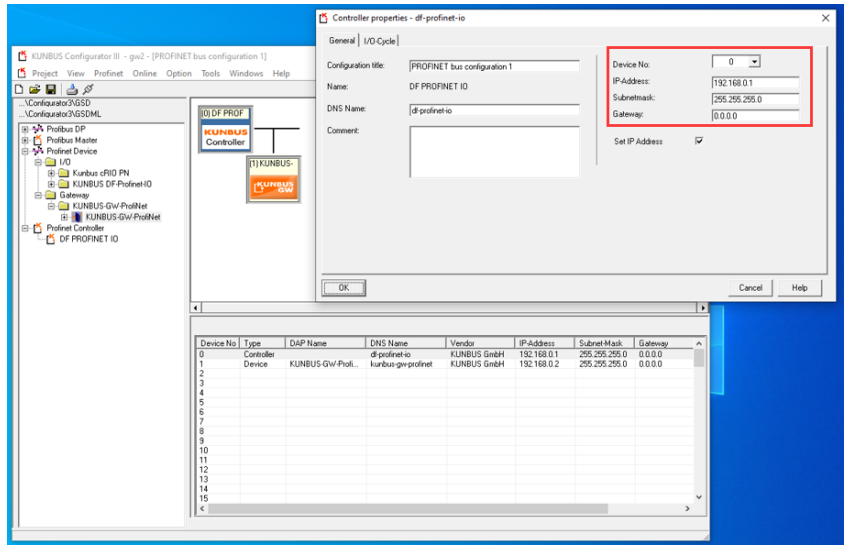The width and height of the screenshot is (850, 550).
Task: Click the 192.168.0.2 table cell
Action: point(538,364)
